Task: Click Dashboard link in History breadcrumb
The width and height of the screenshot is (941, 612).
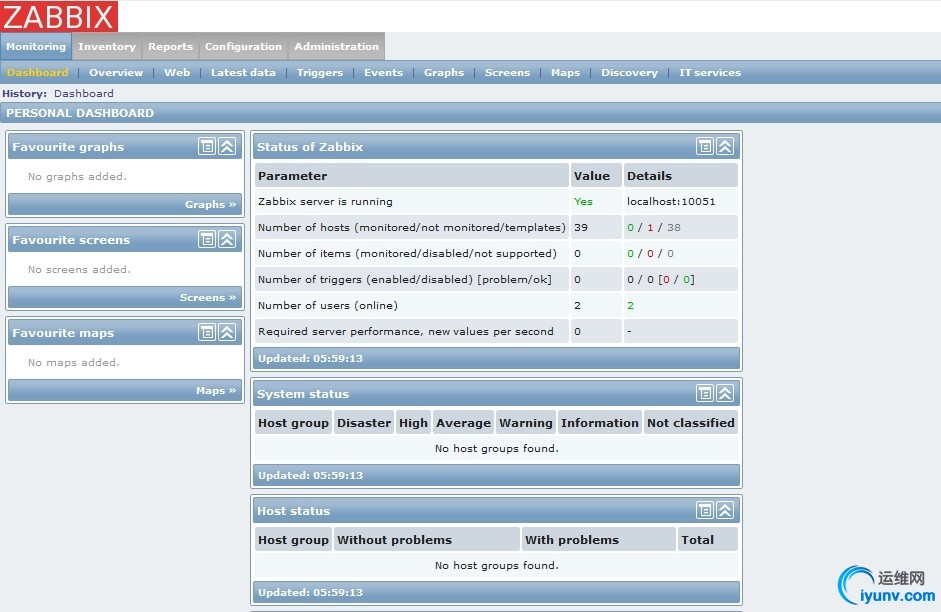Action: [83, 93]
